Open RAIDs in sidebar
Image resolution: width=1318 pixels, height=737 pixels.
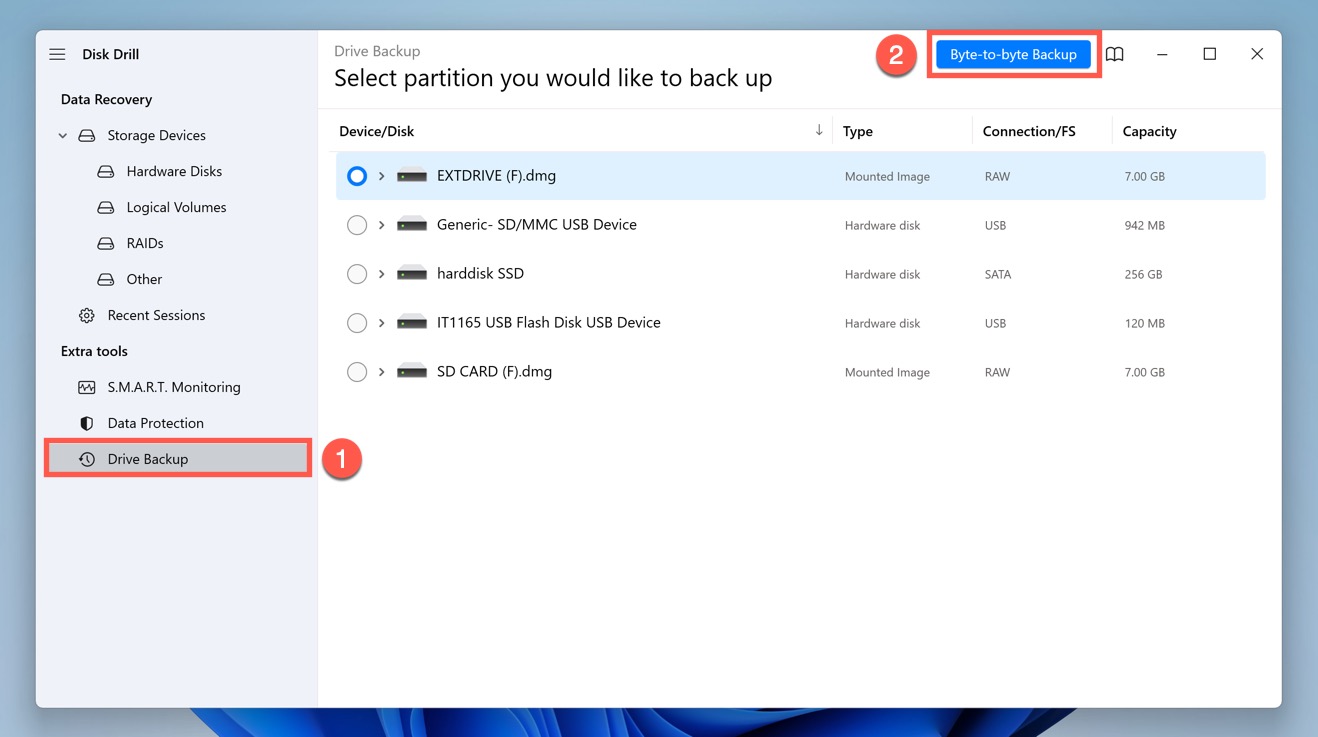pyautogui.click(x=145, y=243)
